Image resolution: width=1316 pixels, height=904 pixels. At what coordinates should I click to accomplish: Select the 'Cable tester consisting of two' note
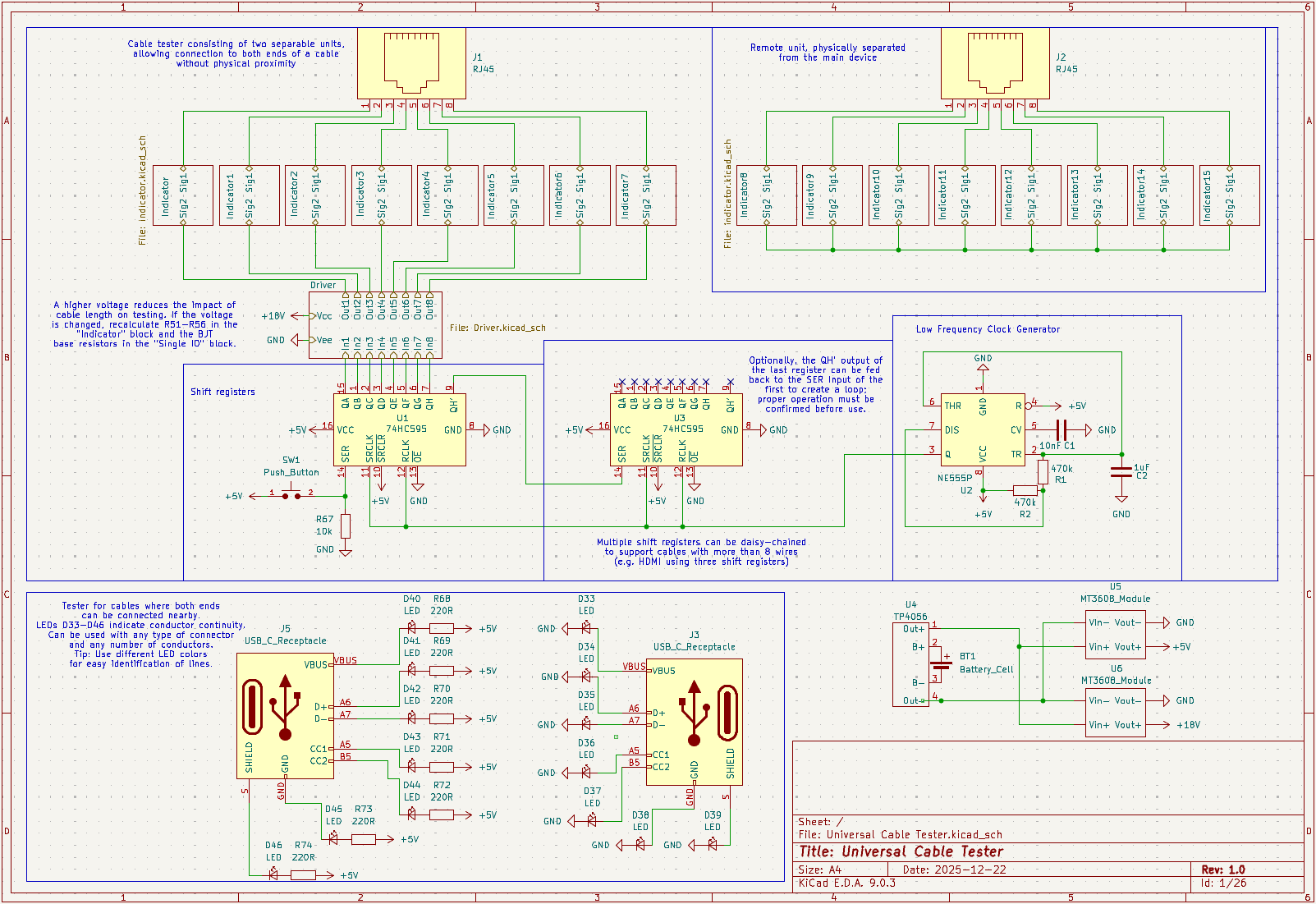[236, 53]
